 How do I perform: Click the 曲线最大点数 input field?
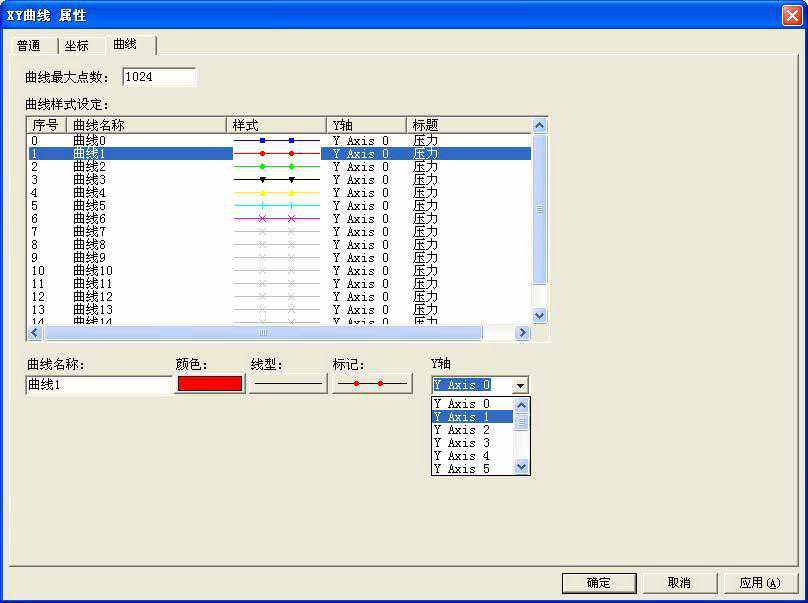(158, 77)
